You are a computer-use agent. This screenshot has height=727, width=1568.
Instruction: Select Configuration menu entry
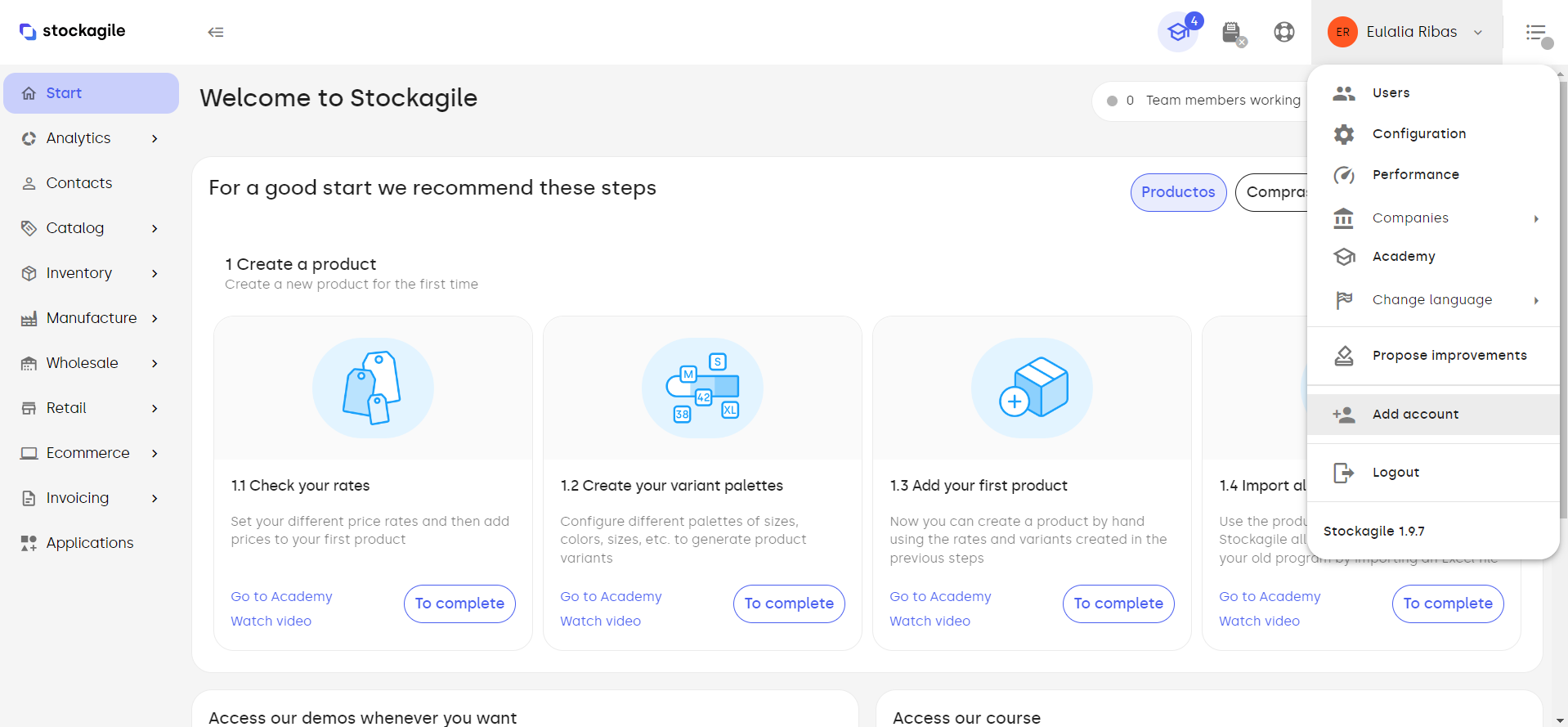[x=1433, y=134]
